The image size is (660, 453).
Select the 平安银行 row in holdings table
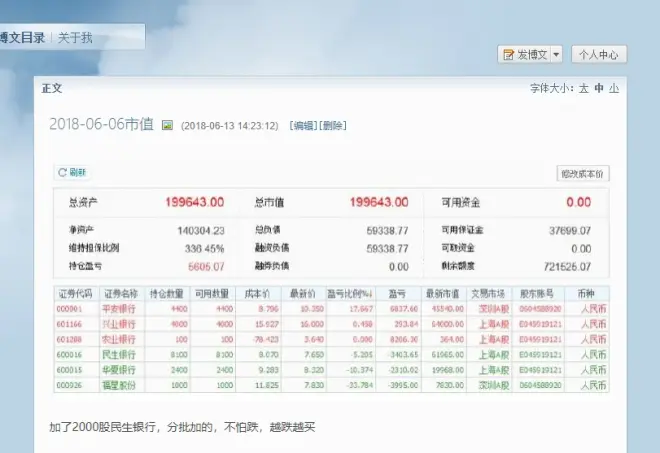119,309
